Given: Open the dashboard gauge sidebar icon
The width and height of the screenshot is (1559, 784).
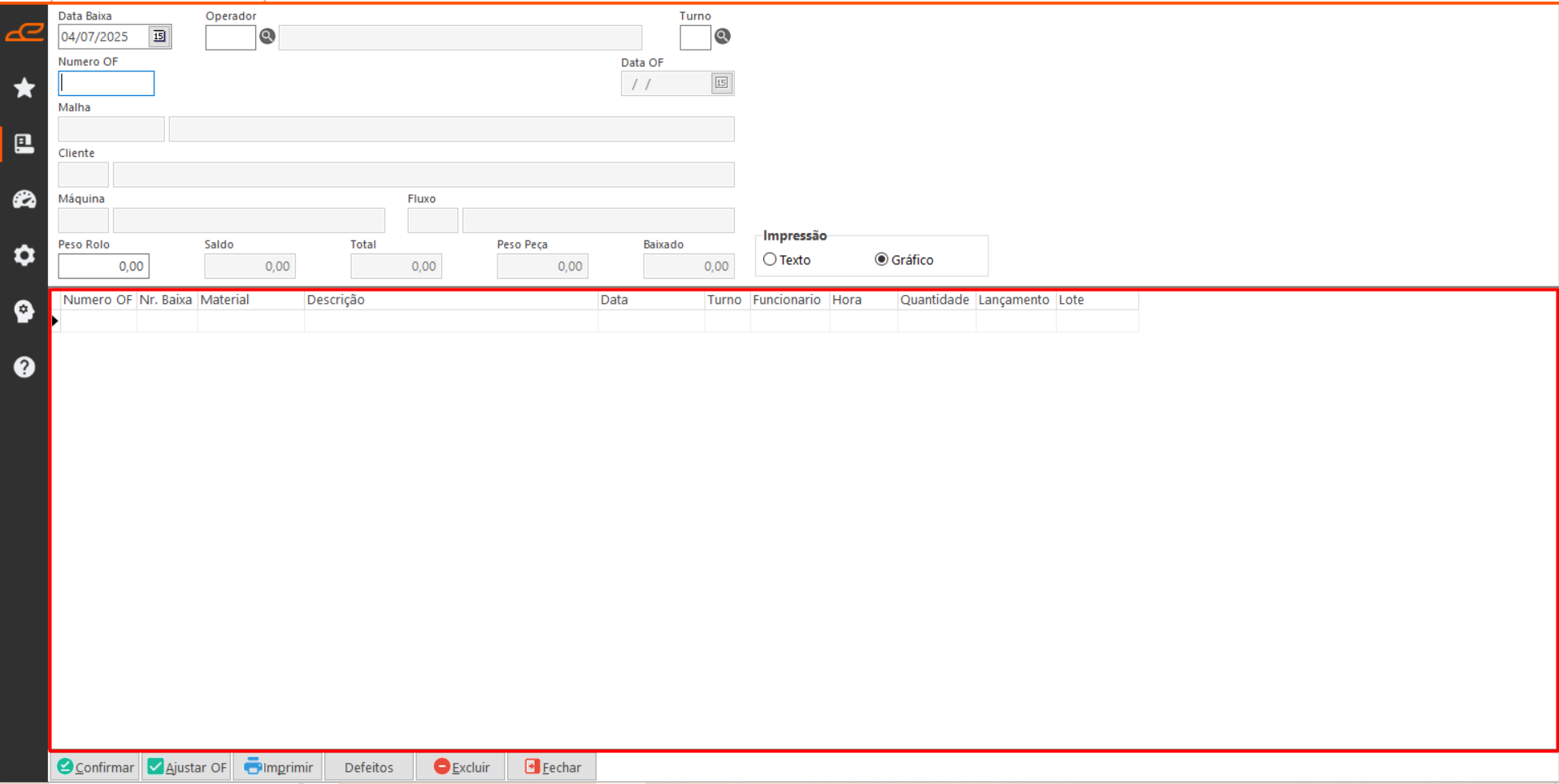Looking at the screenshot, I should (x=24, y=200).
